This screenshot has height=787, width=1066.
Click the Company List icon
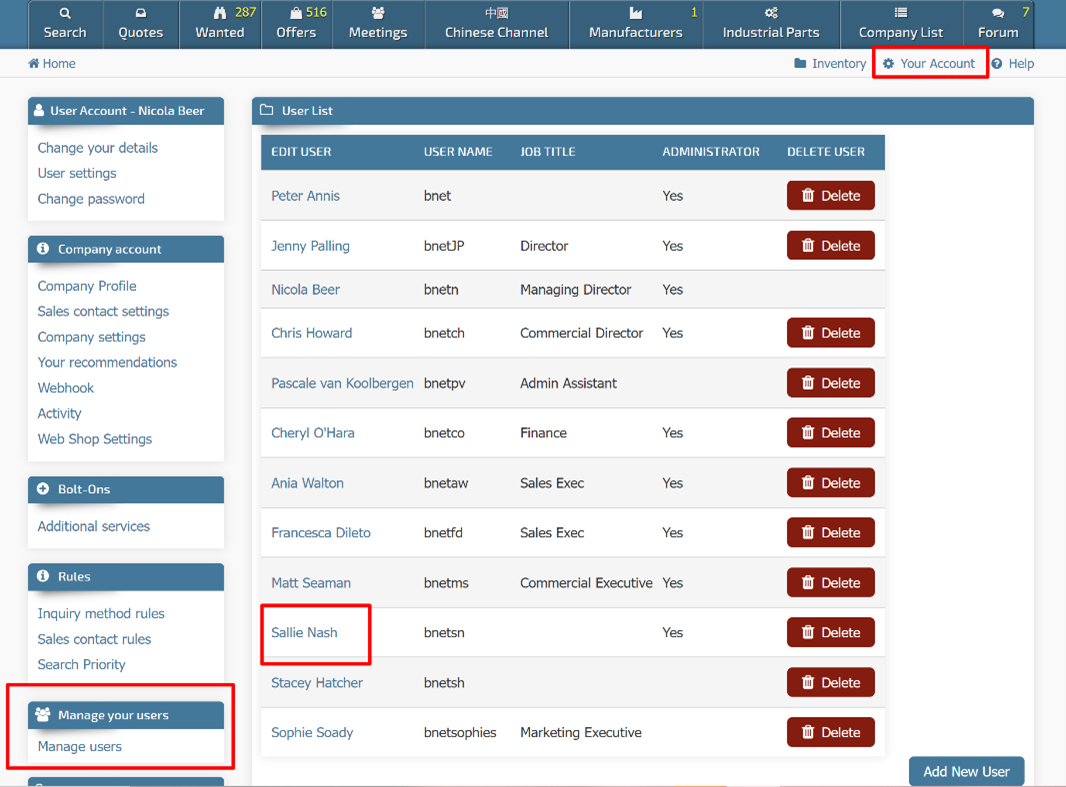(901, 13)
